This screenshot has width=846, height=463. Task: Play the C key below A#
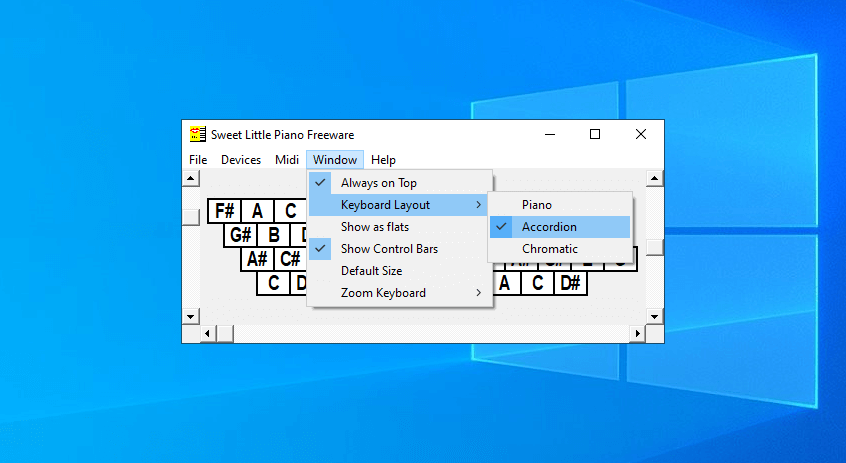[x=274, y=283]
